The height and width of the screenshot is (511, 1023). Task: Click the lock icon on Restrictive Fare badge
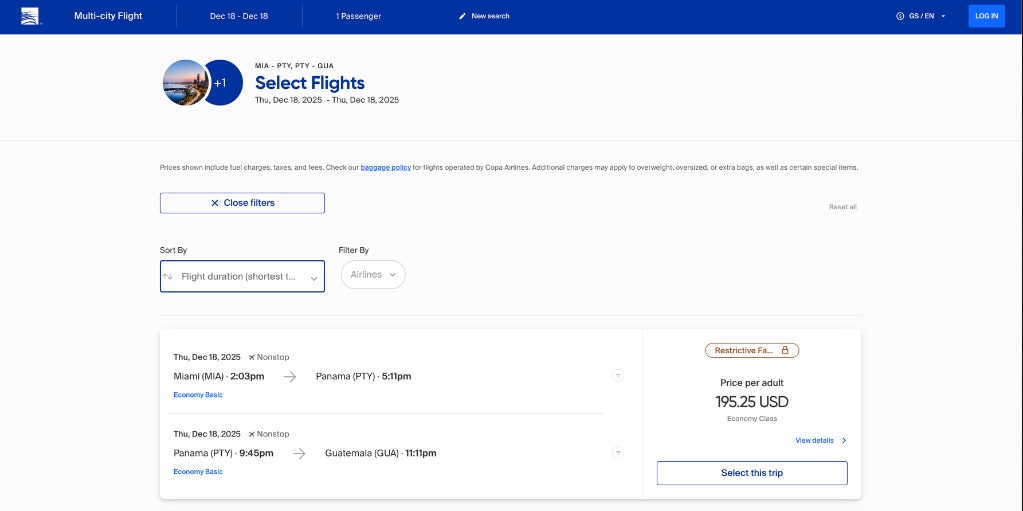tap(785, 350)
